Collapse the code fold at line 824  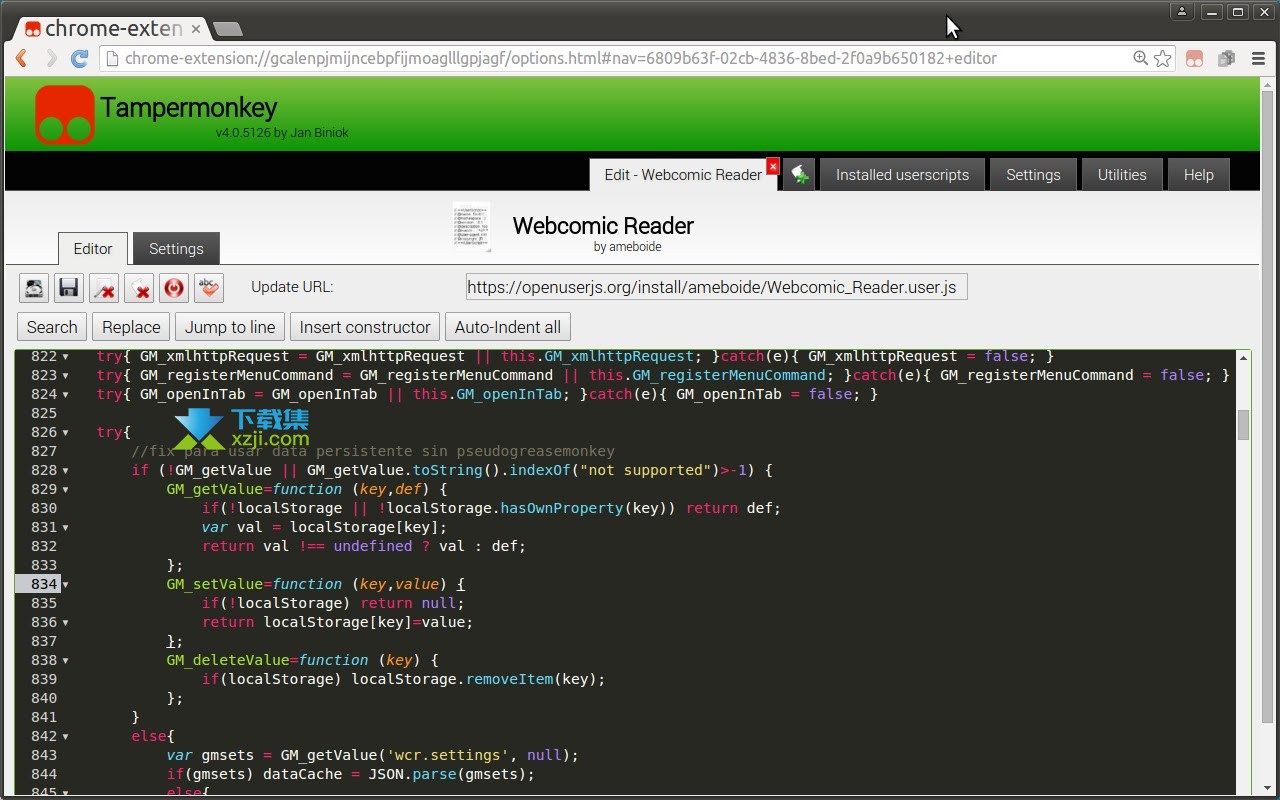pos(66,395)
